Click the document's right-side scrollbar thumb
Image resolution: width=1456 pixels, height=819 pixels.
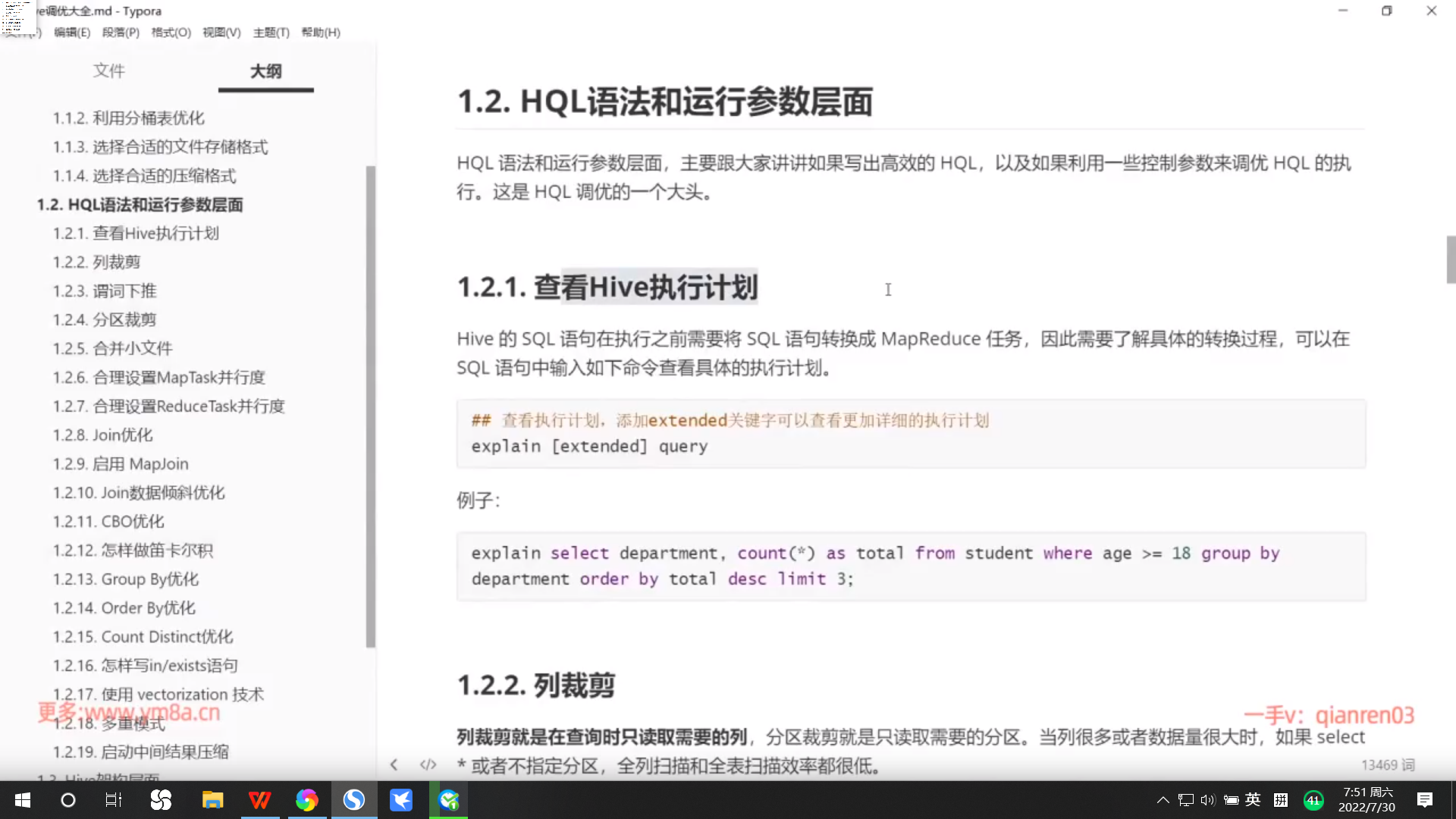[1451, 259]
